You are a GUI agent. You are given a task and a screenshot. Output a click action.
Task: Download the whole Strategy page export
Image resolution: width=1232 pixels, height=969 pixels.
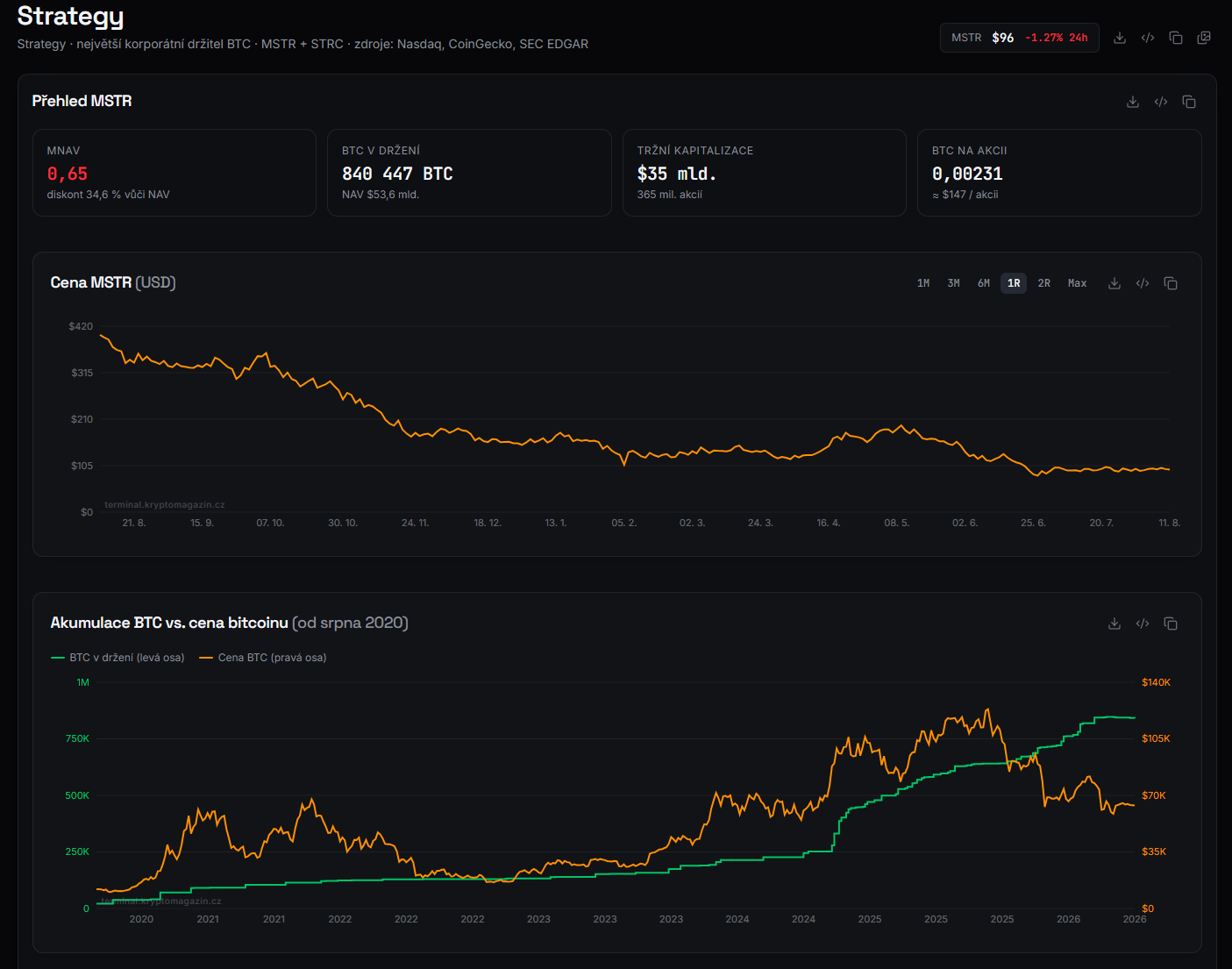pyautogui.click(x=1120, y=38)
